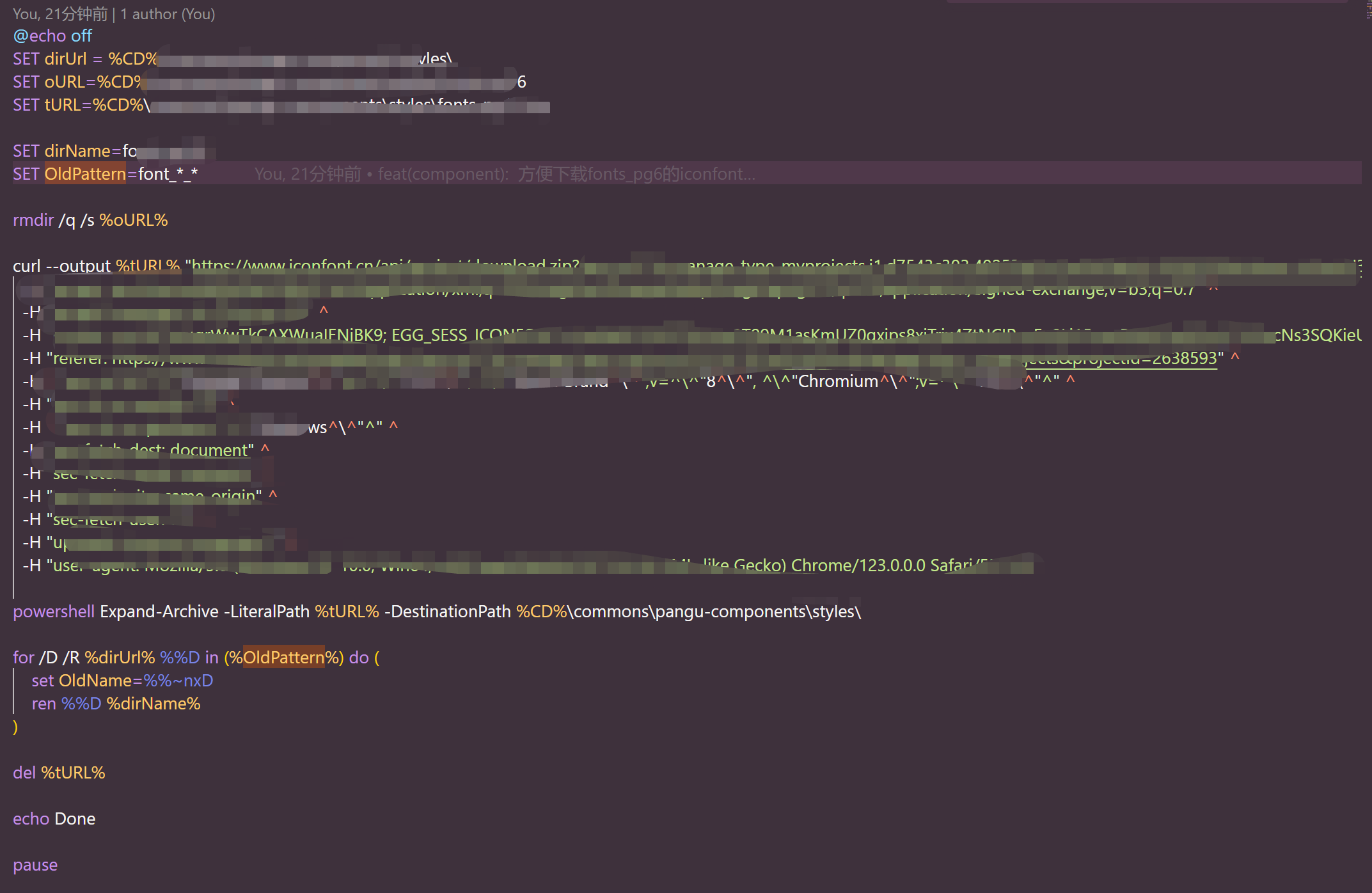
Task: Click the 'powershell' keyword
Action: click(x=54, y=612)
